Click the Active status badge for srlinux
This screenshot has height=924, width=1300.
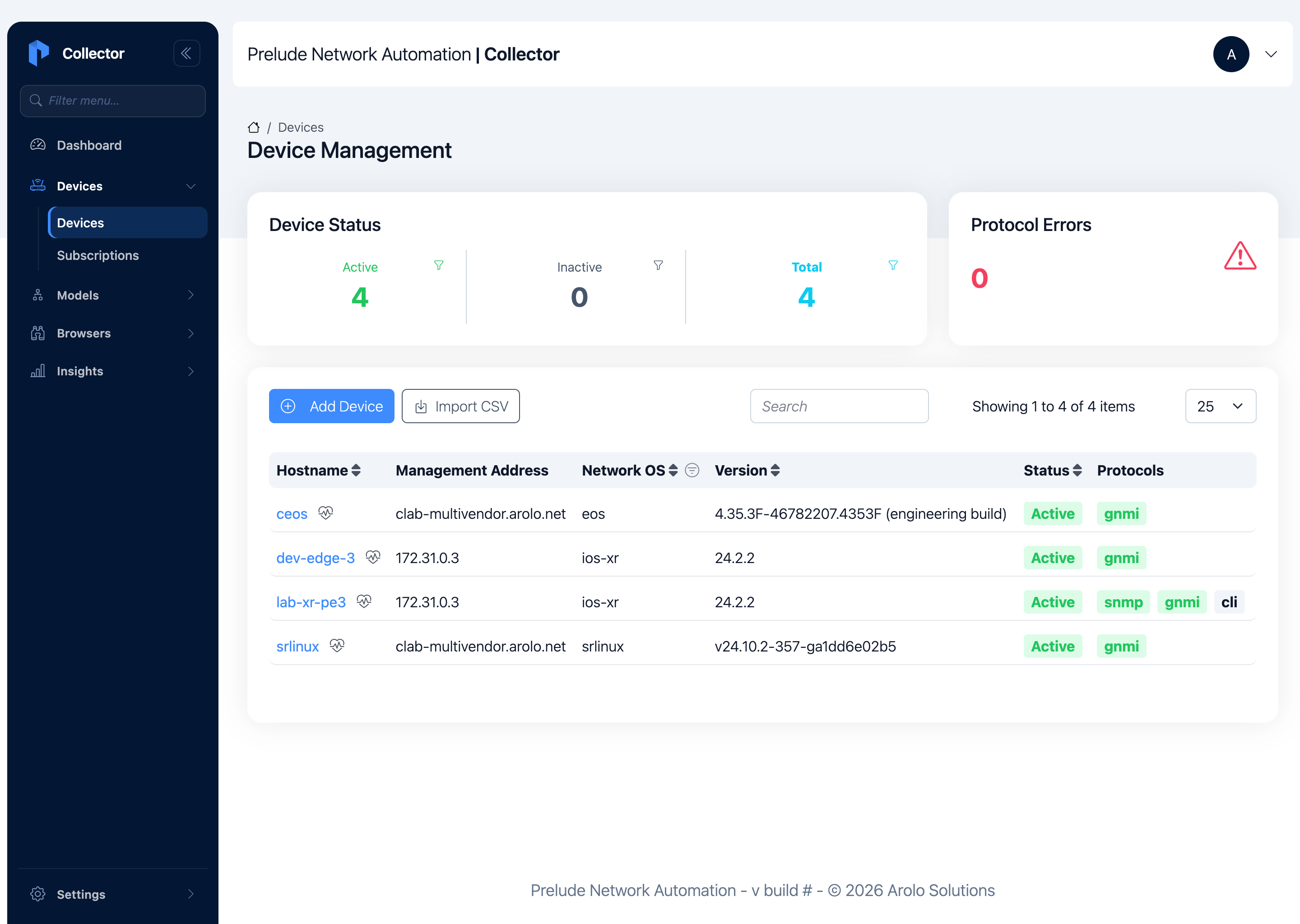(1052, 647)
